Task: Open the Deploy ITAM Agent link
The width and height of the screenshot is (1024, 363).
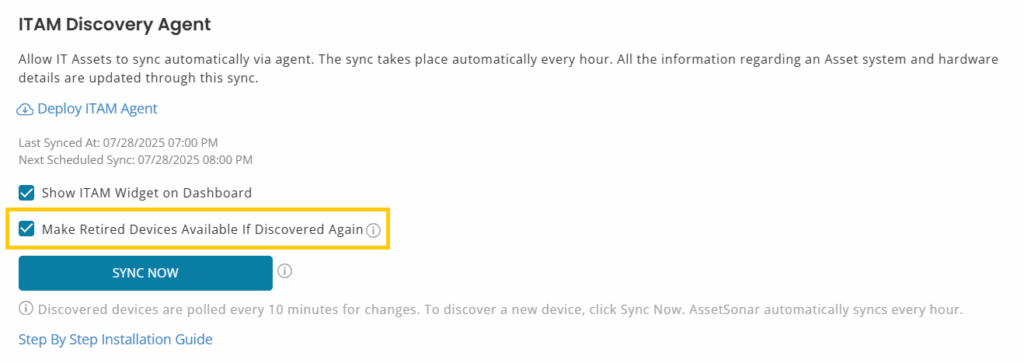Action: [x=97, y=109]
